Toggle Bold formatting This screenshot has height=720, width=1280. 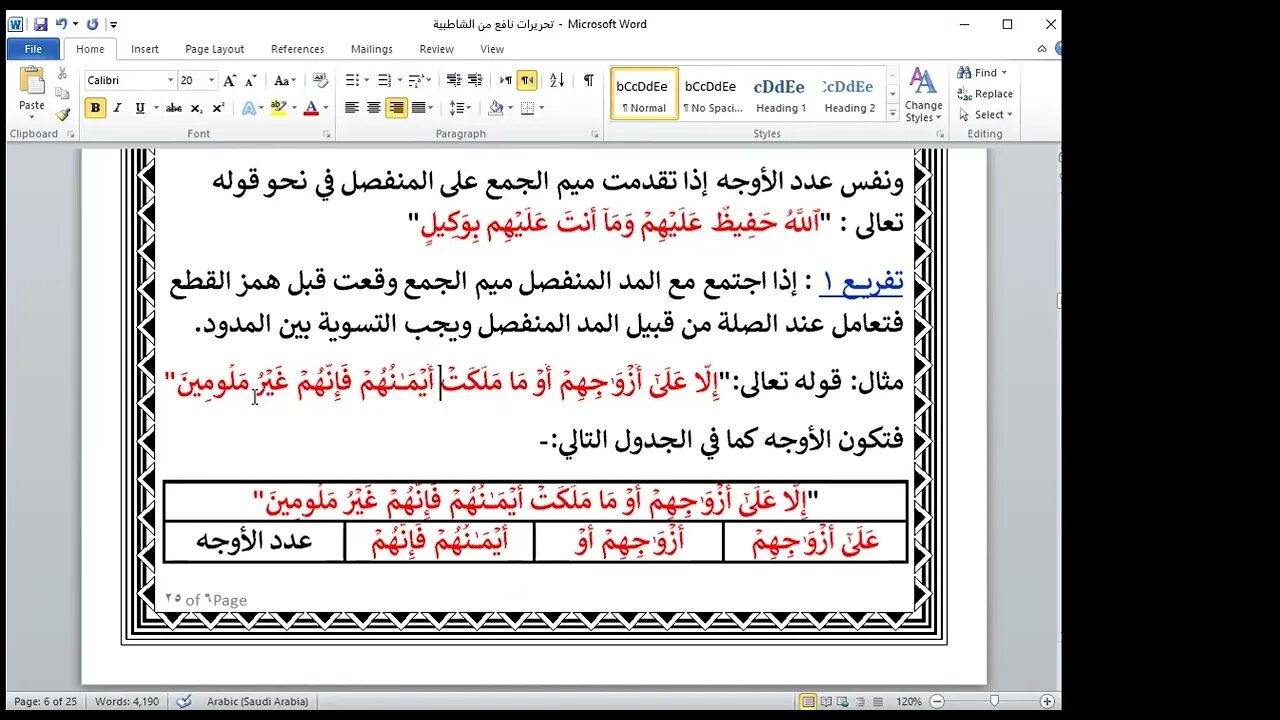tap(95, 108)
